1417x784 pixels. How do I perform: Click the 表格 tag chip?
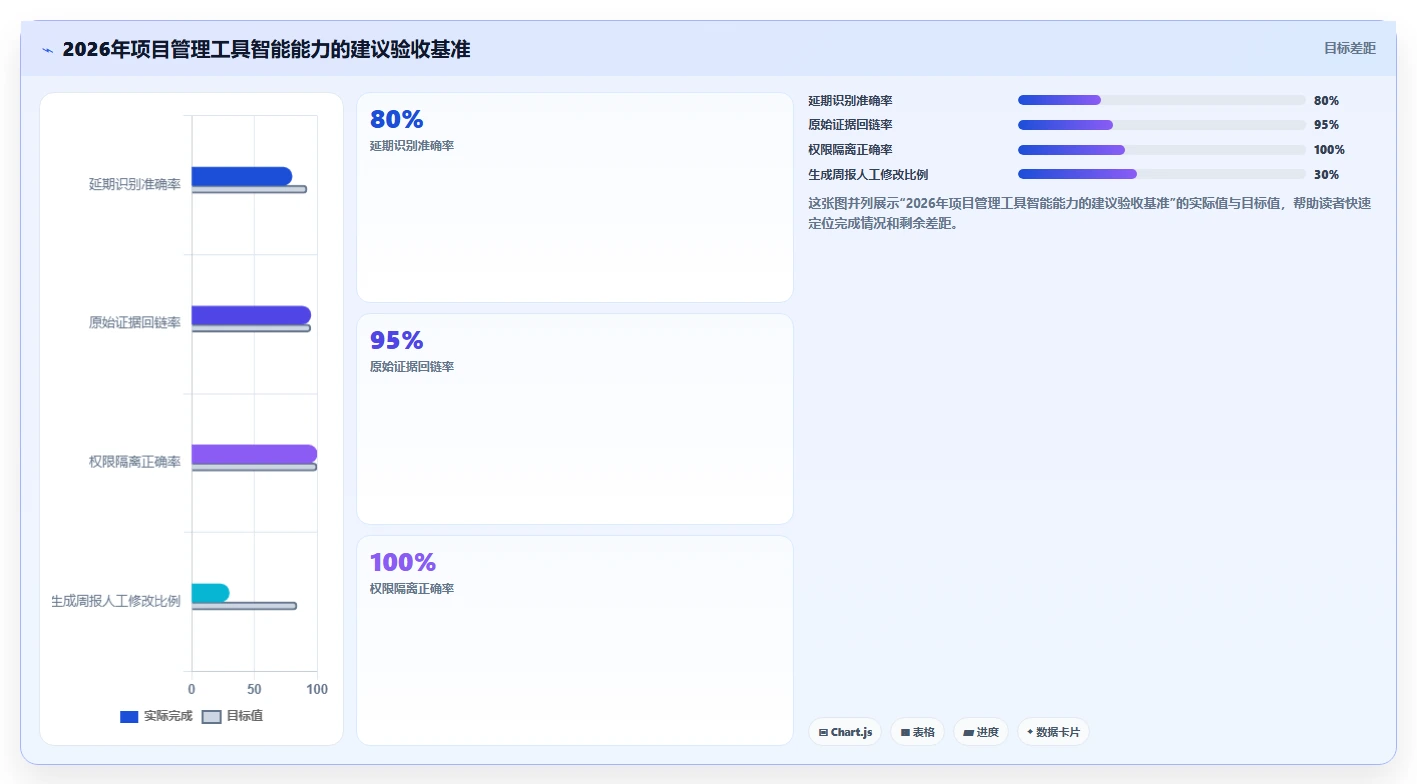917,732
